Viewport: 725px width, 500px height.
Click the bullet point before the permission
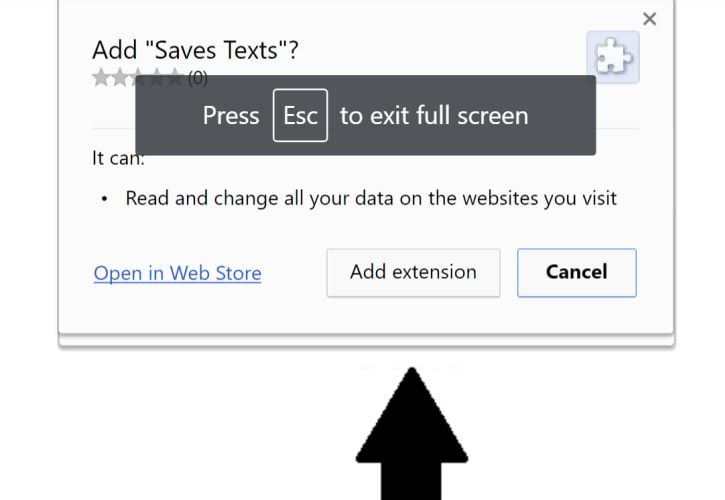coord(105,199)
